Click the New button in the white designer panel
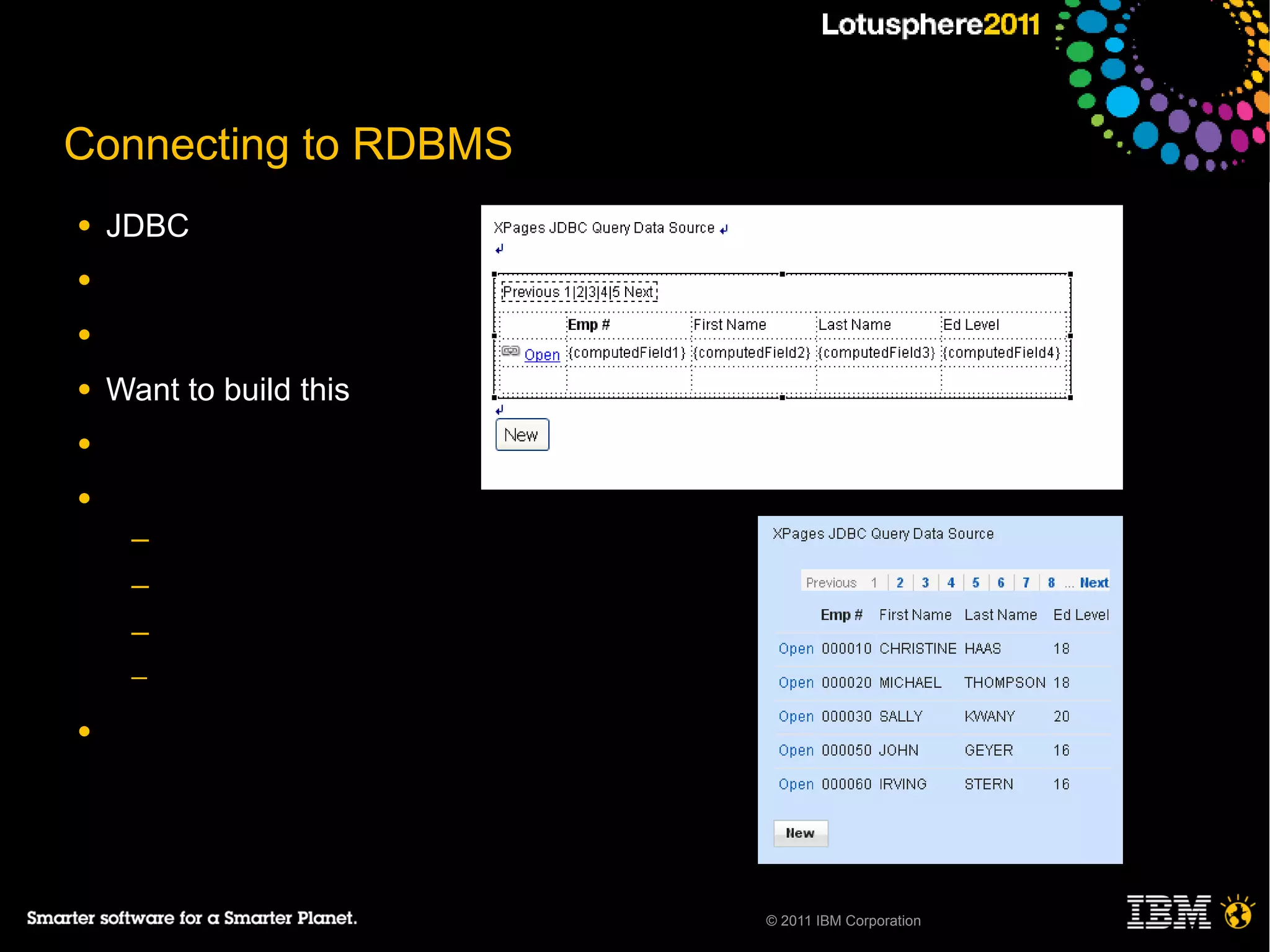The width and height of the screenshot is (1270, 952). (x=522, y=435)
